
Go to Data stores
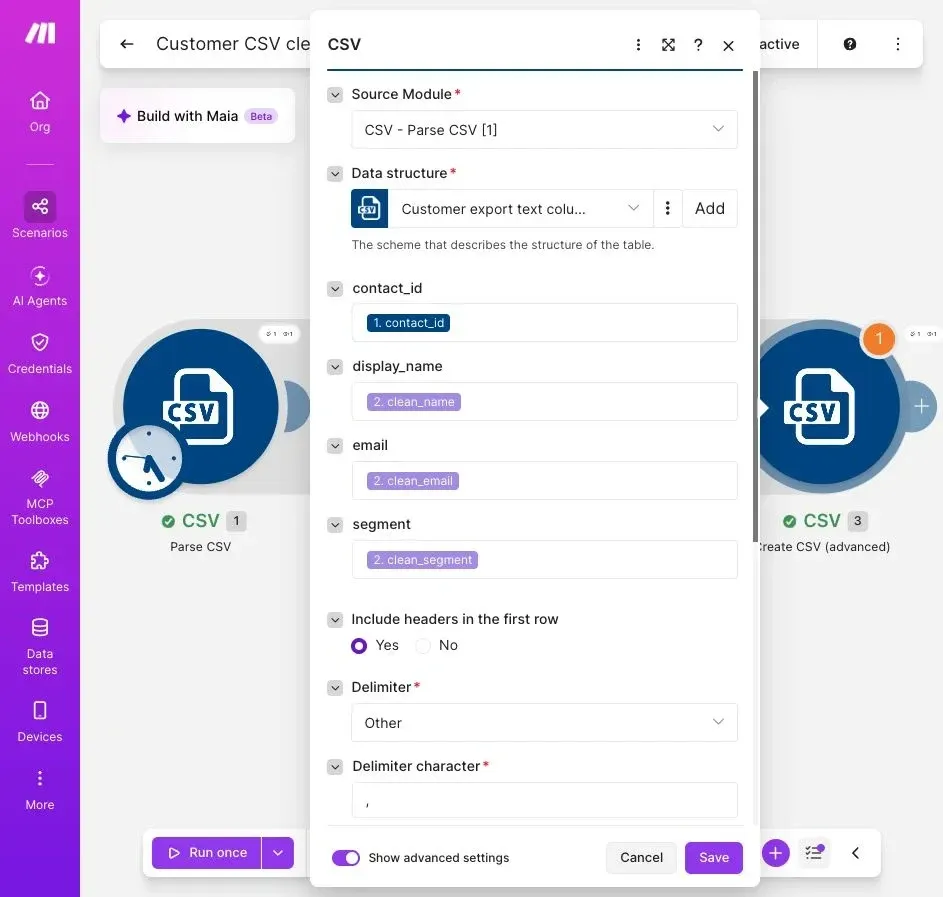click(x=40, y=646)
